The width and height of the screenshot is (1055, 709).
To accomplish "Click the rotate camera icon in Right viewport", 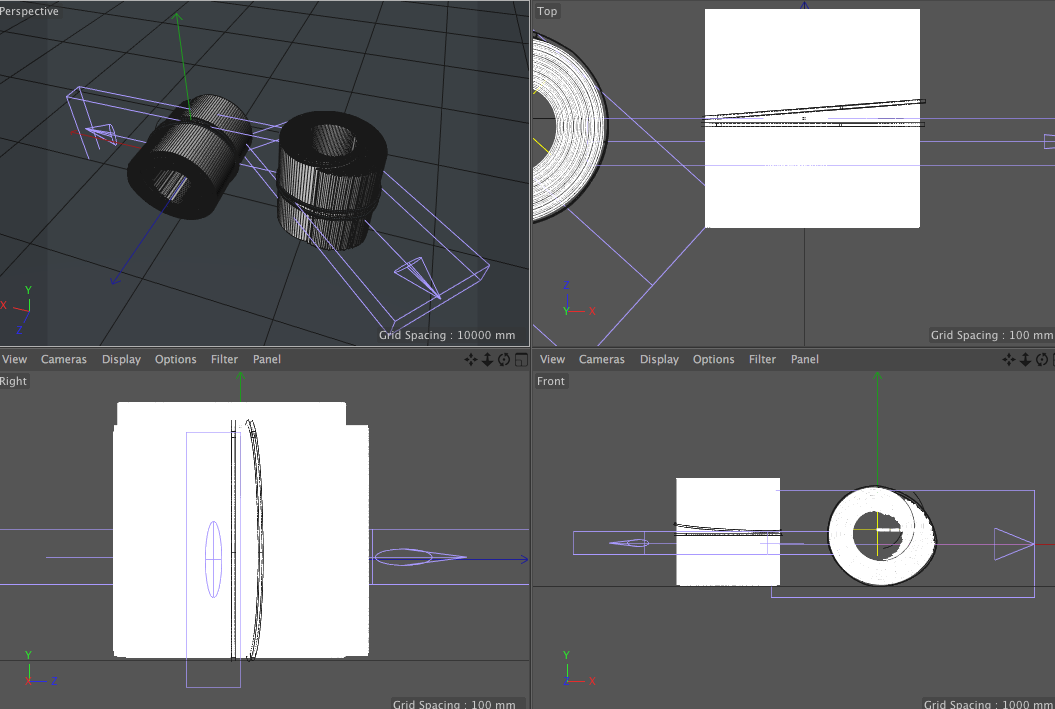I will point(504,360).
